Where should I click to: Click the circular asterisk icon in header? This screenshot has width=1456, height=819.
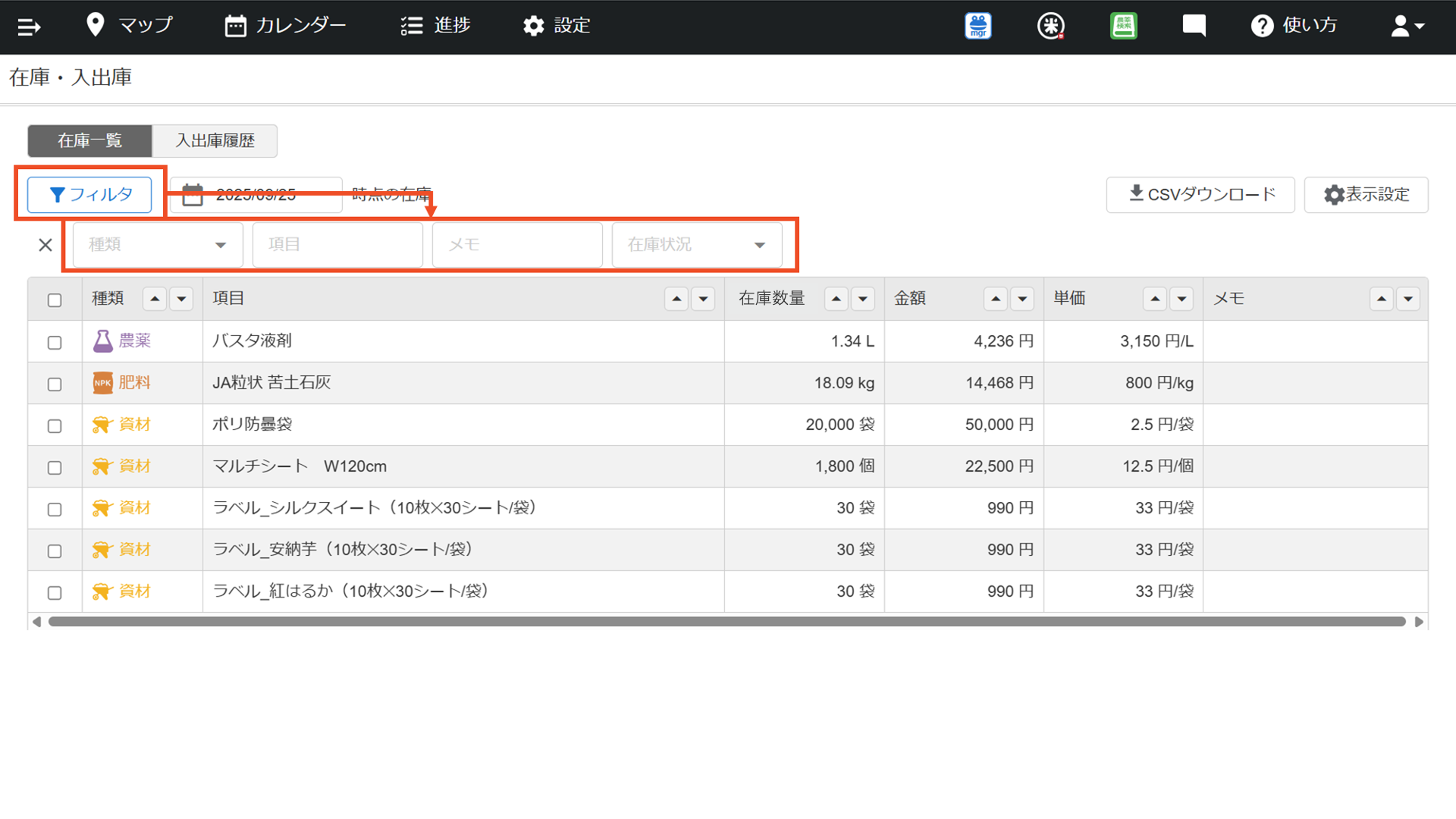pyautogui.click(x=1050, y=26)
